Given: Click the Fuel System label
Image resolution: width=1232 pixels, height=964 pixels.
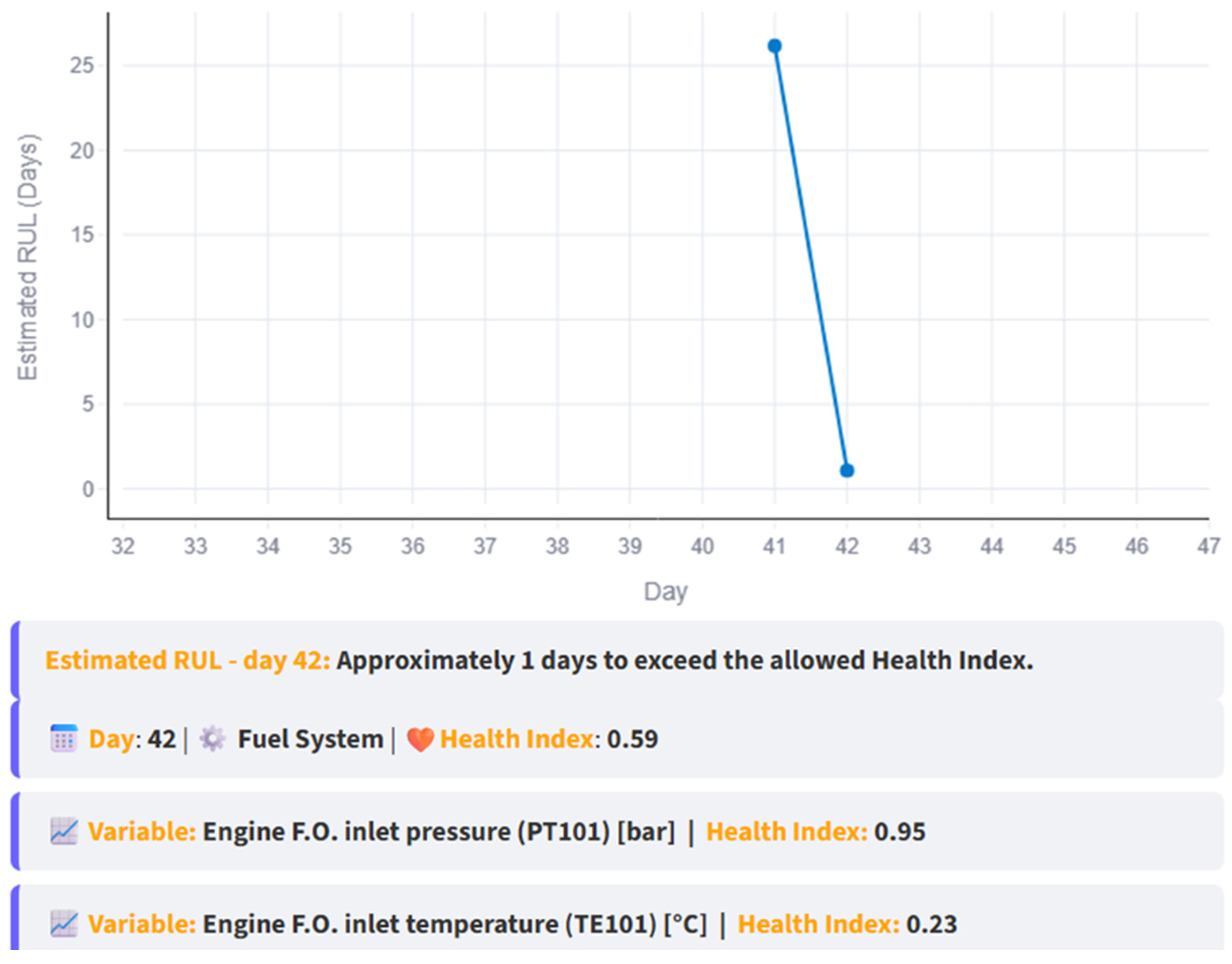Looking at the screenshot, I should (x=310, y=739).
